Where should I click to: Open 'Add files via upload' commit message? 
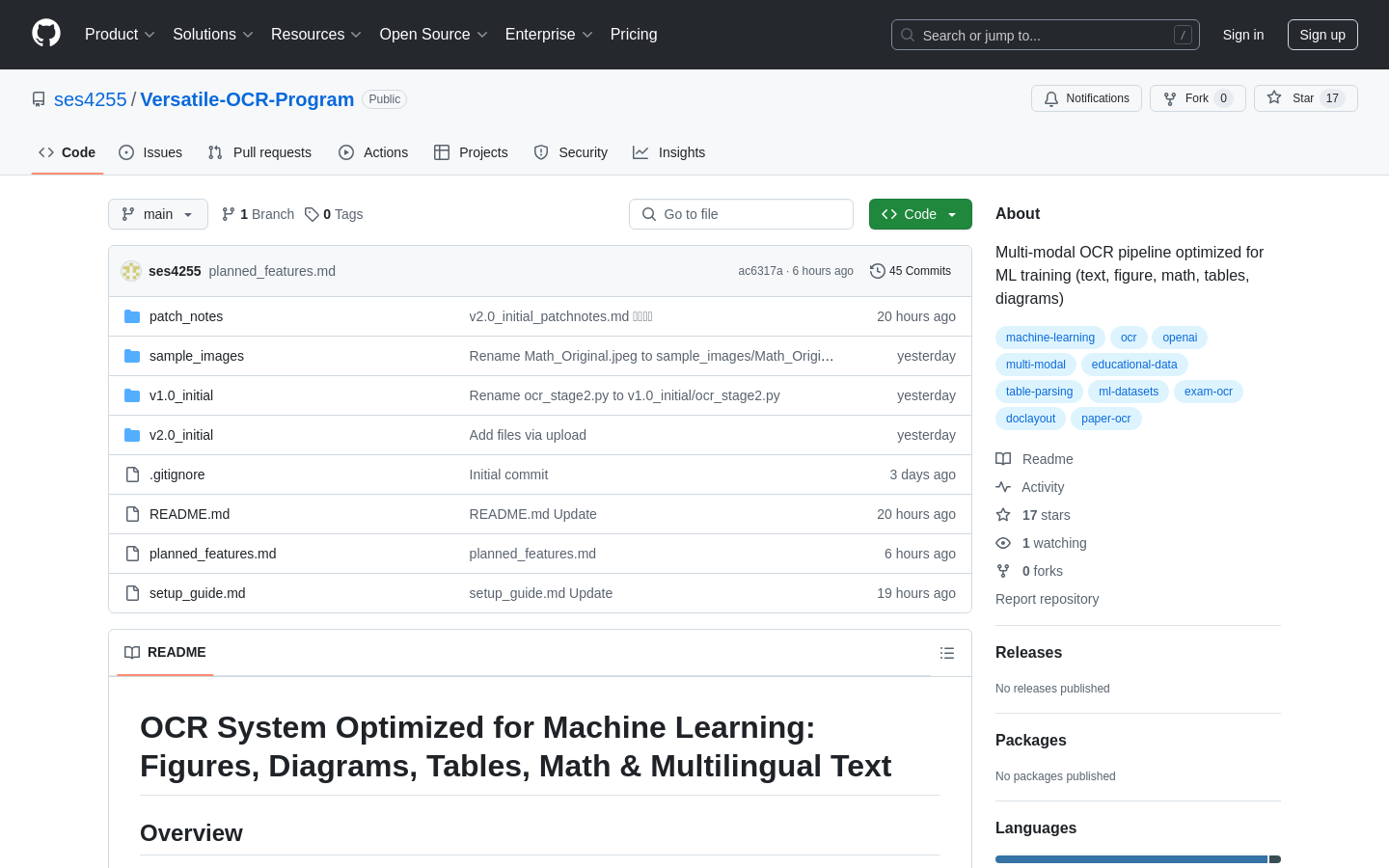point(528,435)
